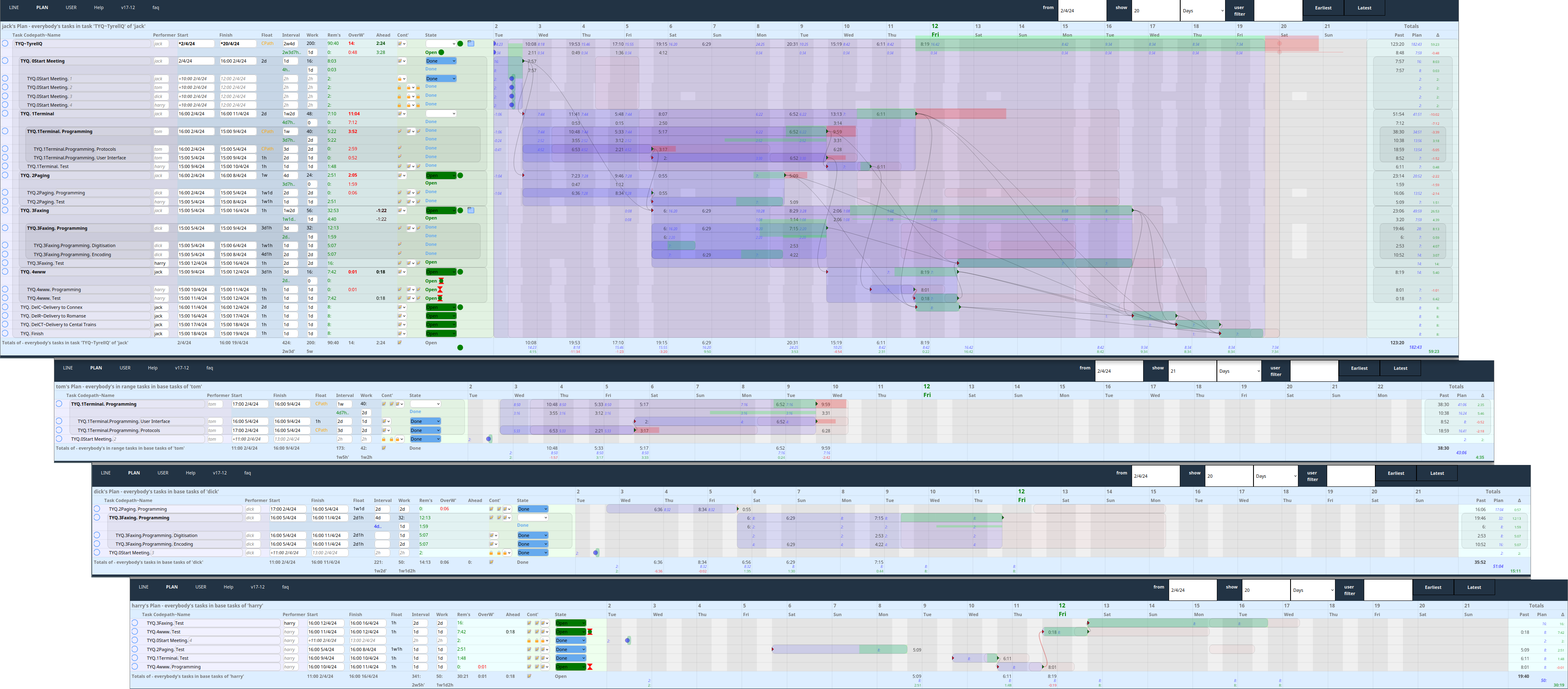Image resolution: width=1568 pixels, height=689 pixels.
Task: Open the Cont' dropdown on the TYQ. 1Terminal row
Action: tap(402, 114)
